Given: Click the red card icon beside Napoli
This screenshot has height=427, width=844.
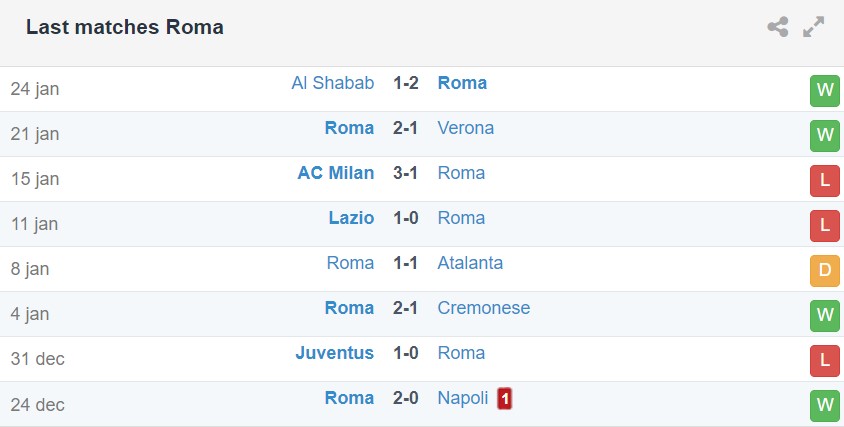Looking at the screenshot, I should pyautogui.click(x=505, y=399).
